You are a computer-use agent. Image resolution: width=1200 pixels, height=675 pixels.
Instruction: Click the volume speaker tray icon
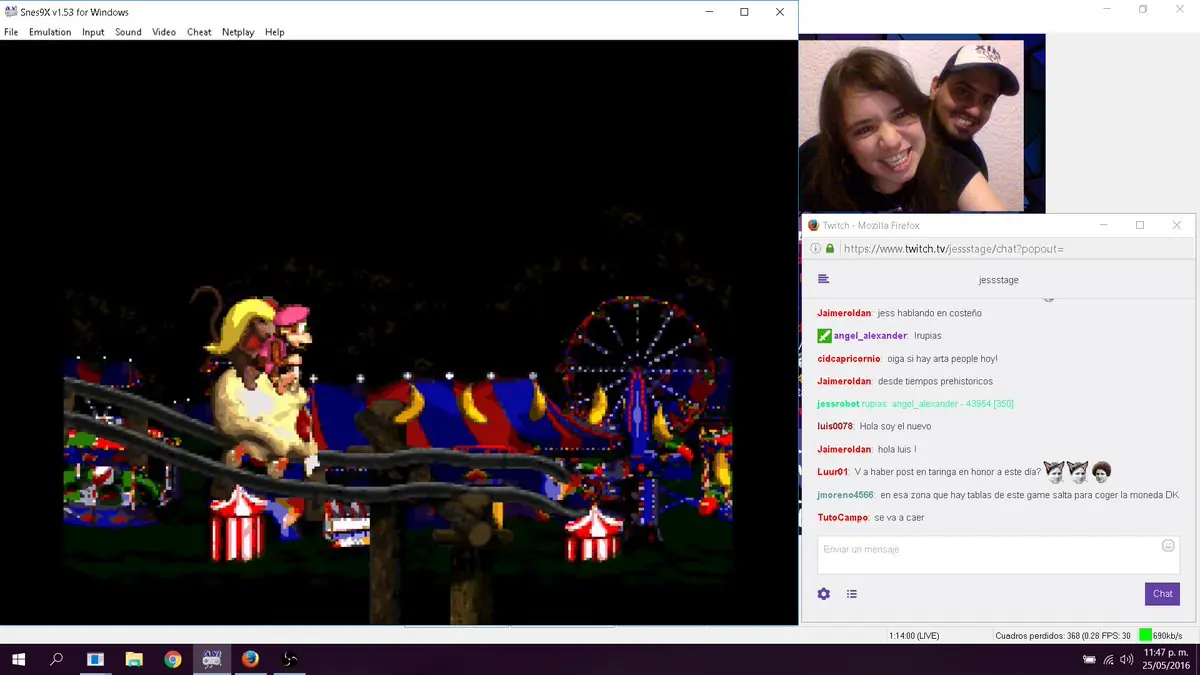pyautogui.click(x=1127, y=660)
